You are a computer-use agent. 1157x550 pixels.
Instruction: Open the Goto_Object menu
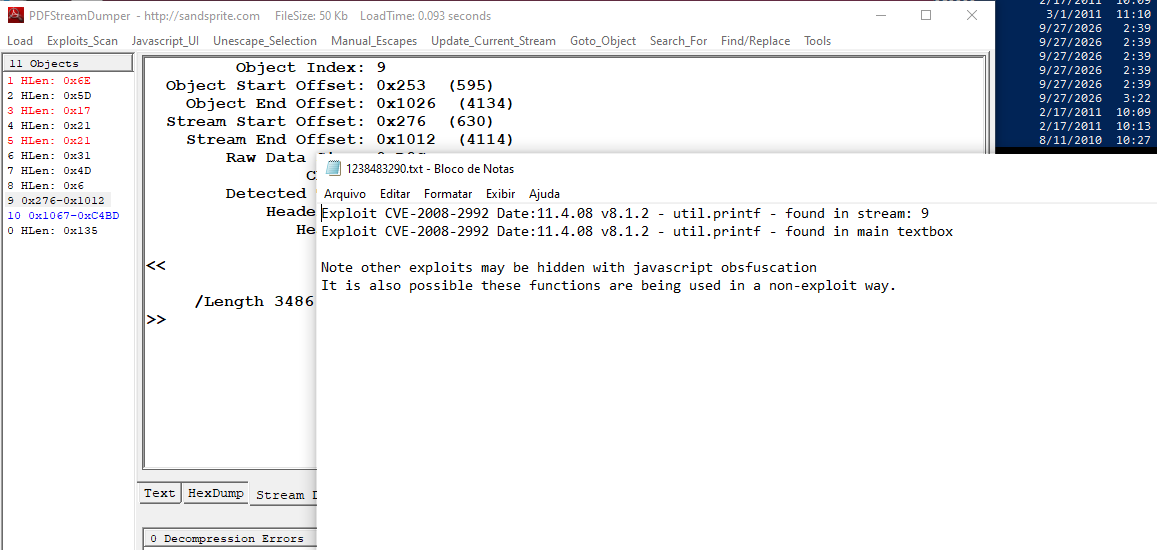603,41
